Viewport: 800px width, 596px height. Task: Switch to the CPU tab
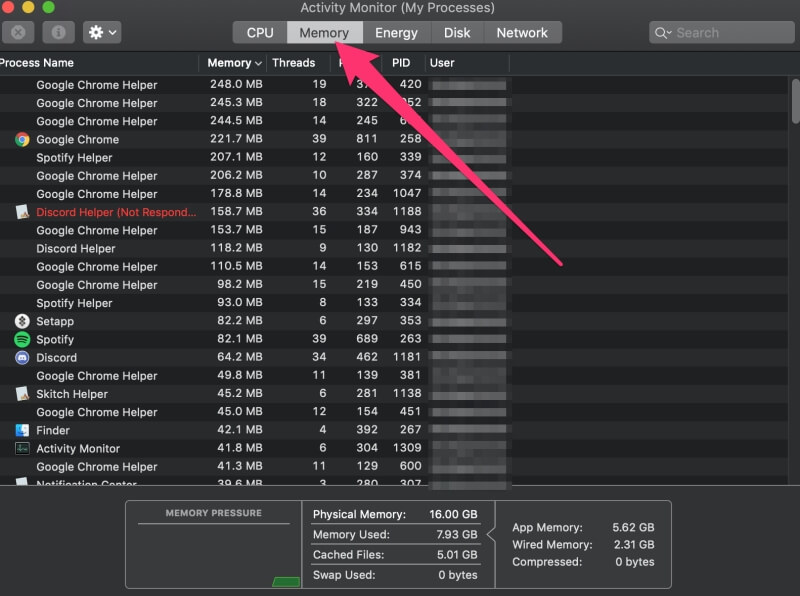(x=260, y=33)
